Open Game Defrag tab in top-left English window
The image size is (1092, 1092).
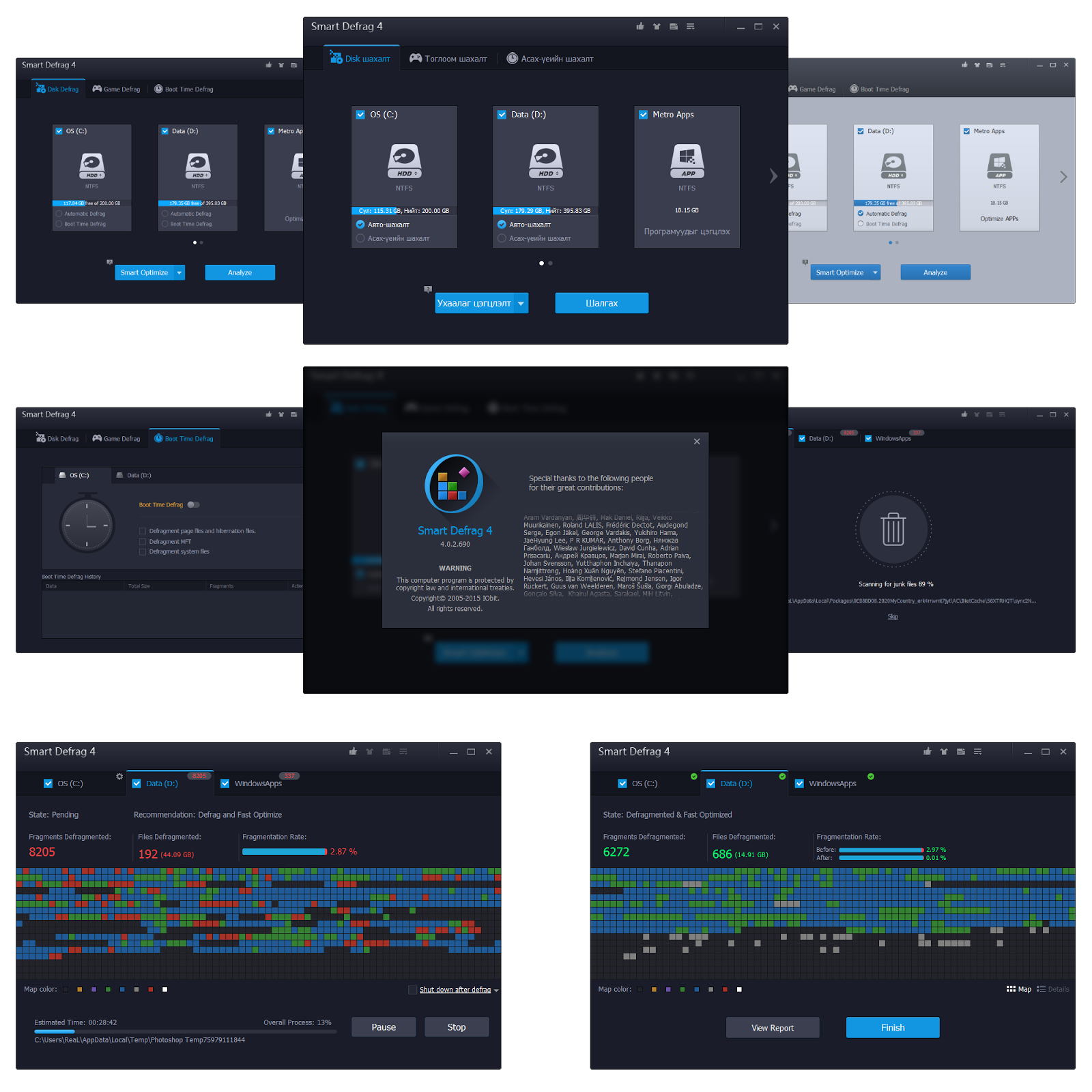pyautogui.click(x=116, y=89)
